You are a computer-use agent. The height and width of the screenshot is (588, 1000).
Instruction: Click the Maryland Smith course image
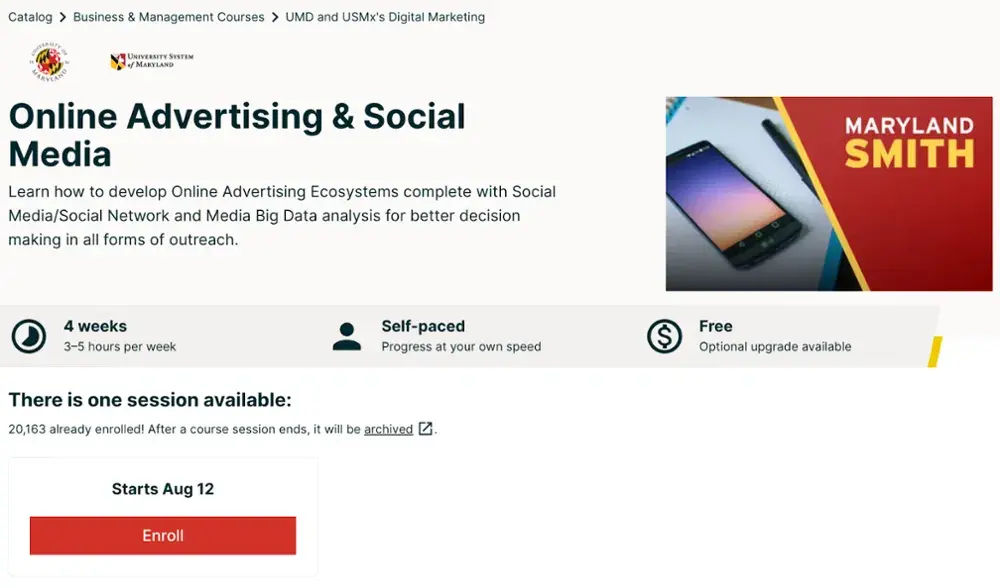pos(828,193)
